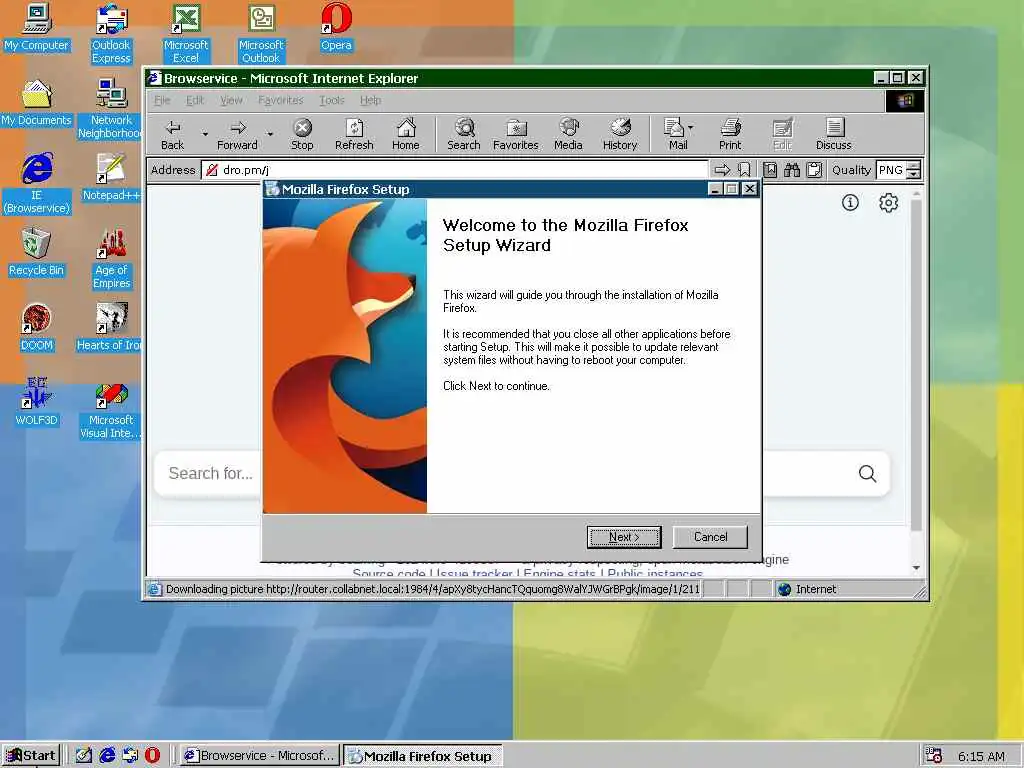Open the Edit menu
Image resolution: width=1024 pixels, height=768 pixels.
pos(195,100)
